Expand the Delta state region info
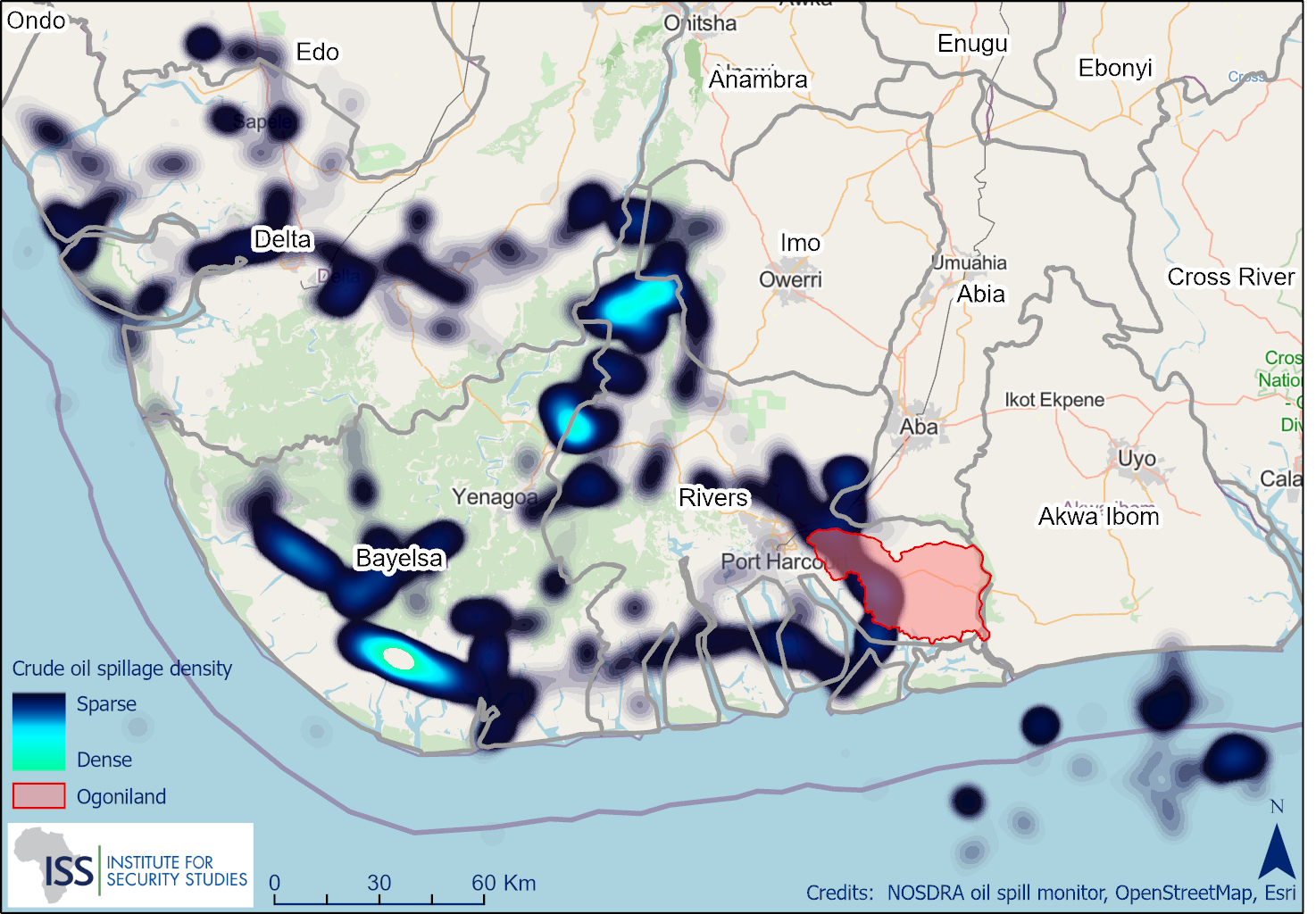Viewport: 1316px width, 914px height. click(x=282, y=239)
